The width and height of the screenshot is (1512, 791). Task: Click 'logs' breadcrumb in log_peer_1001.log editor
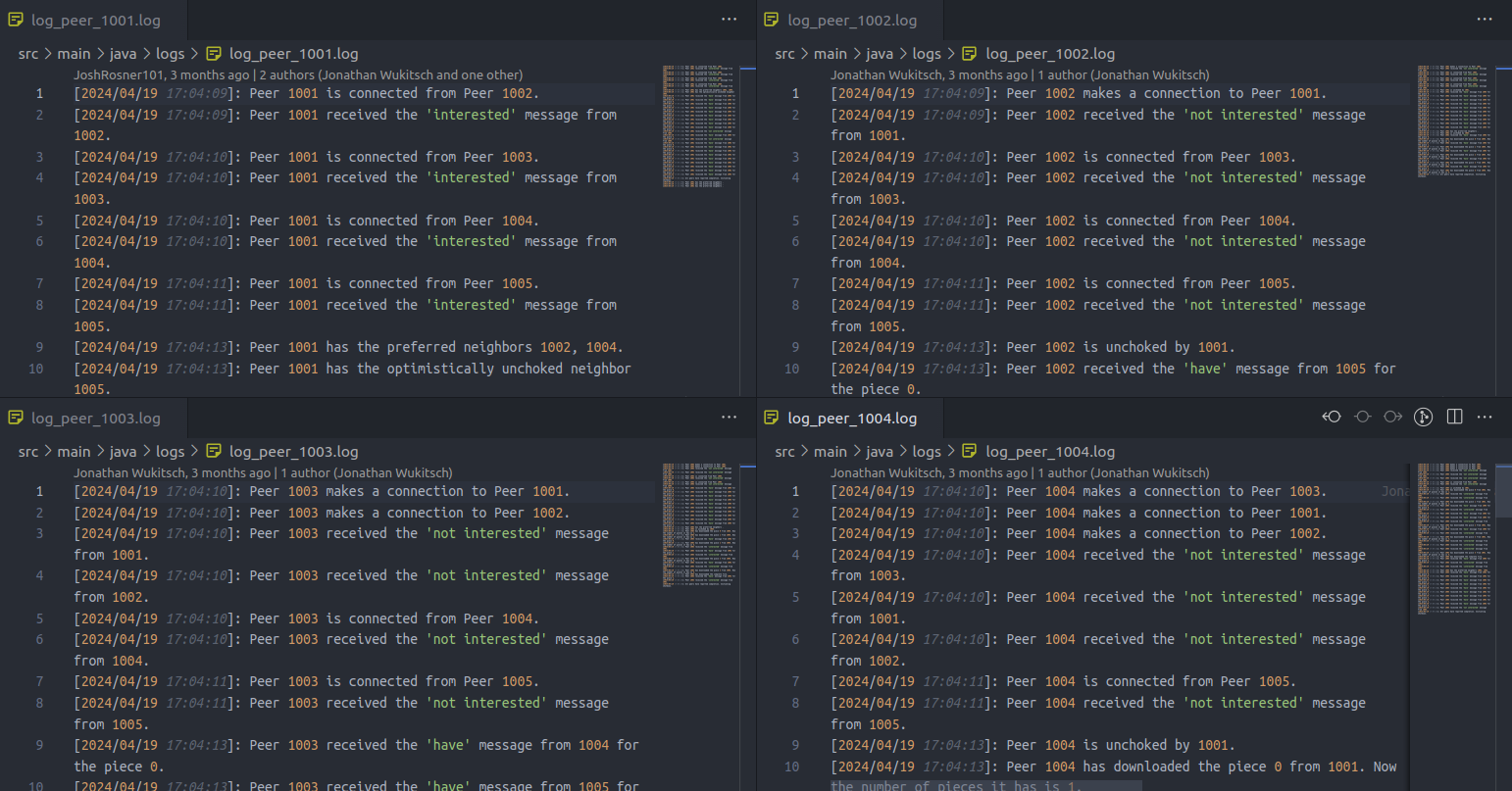click(170, 54)
